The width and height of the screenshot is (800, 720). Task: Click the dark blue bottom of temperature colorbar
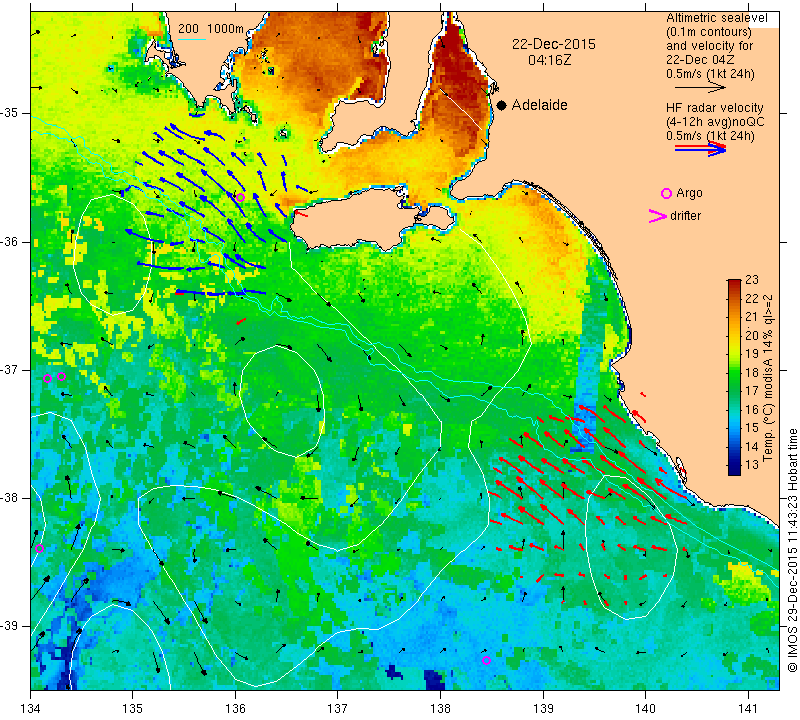click(734, 470)
